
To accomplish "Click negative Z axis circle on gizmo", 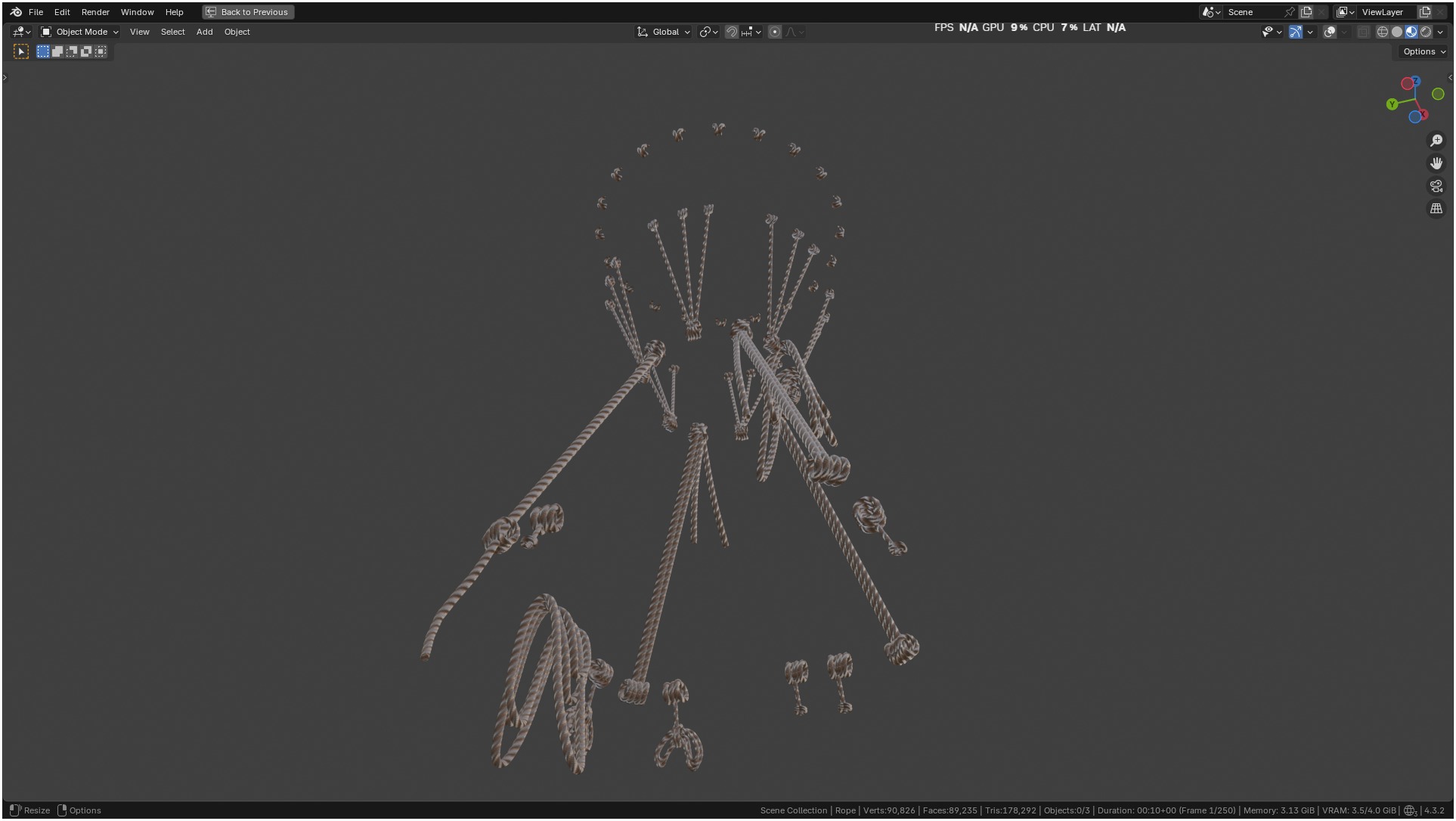I will coord(1415,116).
